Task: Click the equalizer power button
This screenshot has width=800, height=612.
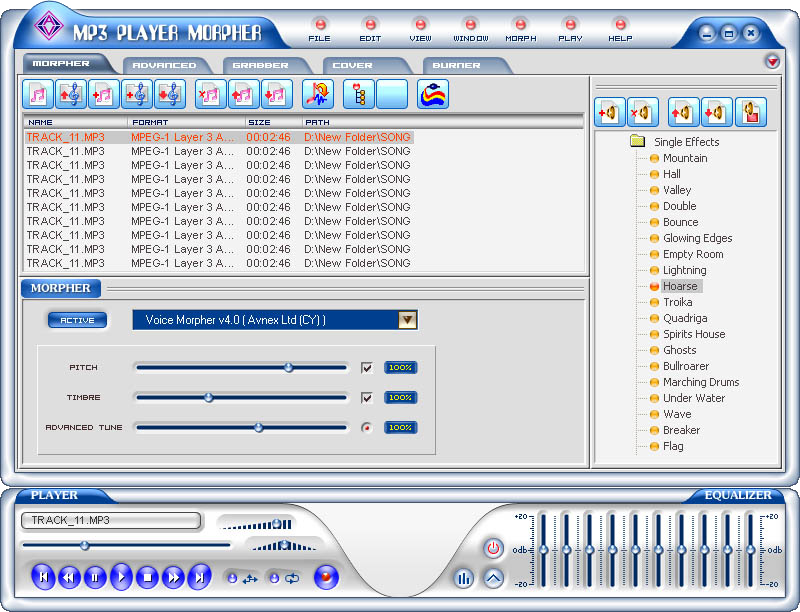Action: click(x=493, y=548)
